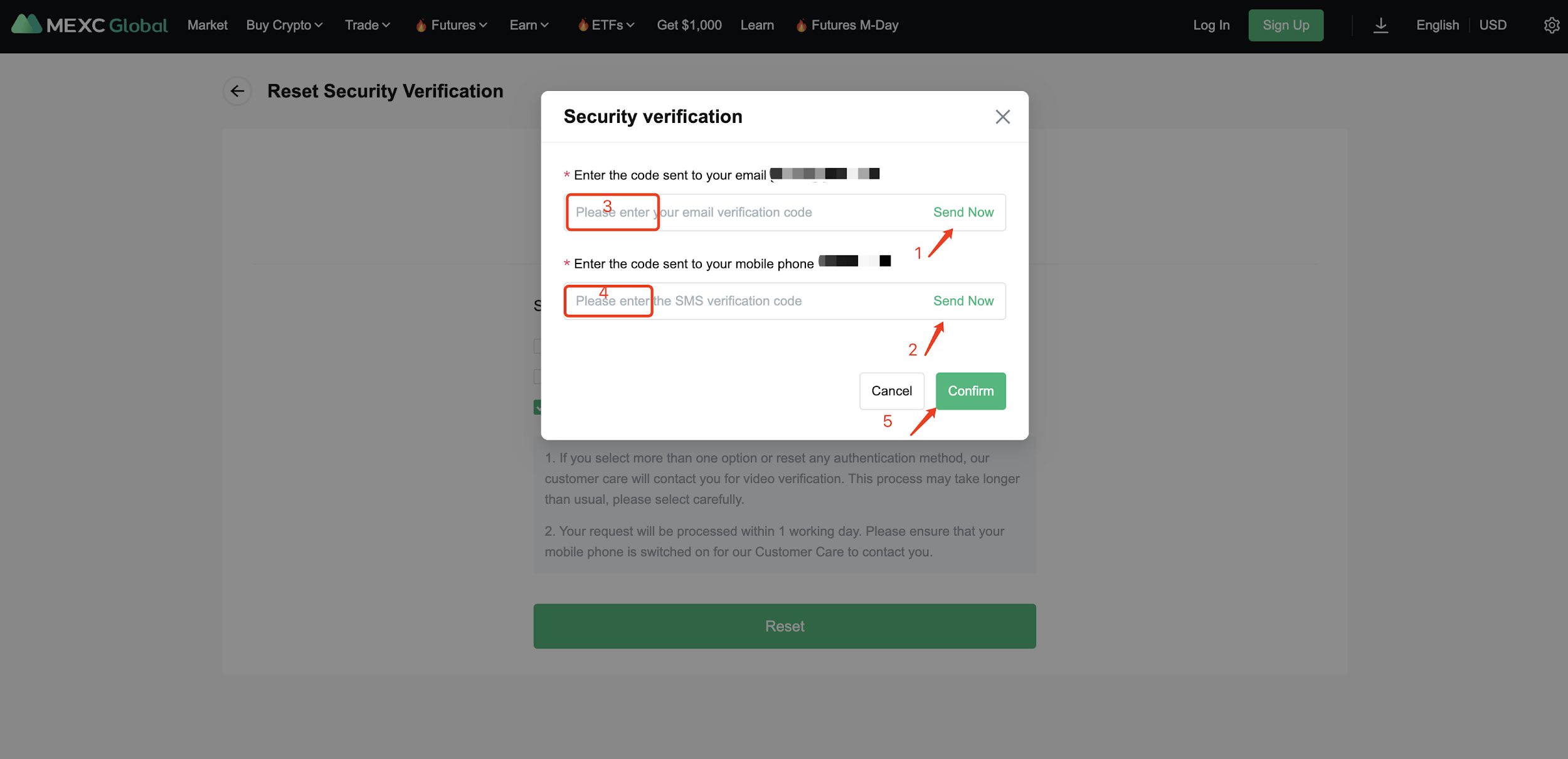Click the Confirm button
Image resolution: width=1568 pixels, height=759 pixels.
coord(970,391)
